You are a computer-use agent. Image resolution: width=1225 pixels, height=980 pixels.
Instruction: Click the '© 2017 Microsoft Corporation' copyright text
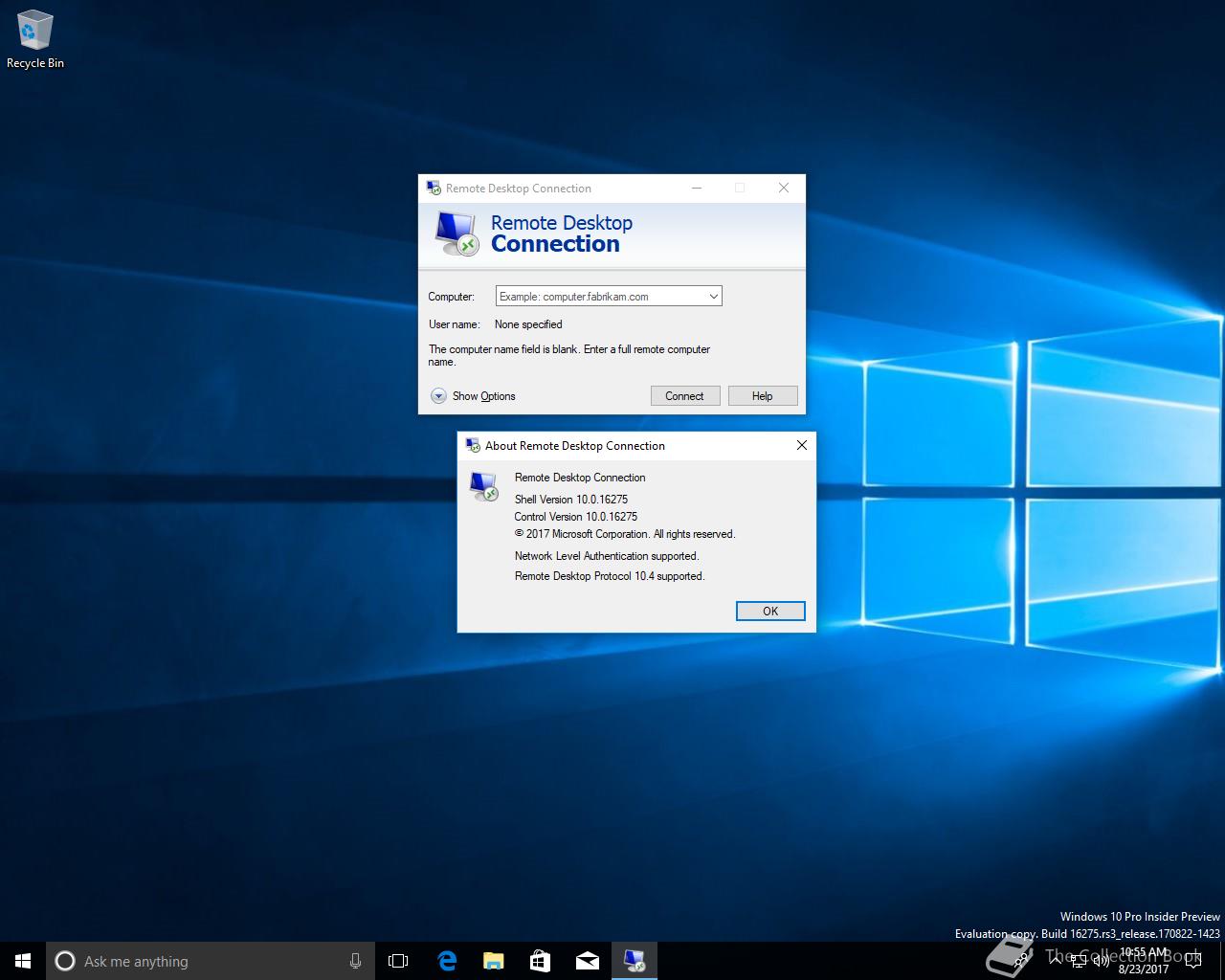click(625, 534)
